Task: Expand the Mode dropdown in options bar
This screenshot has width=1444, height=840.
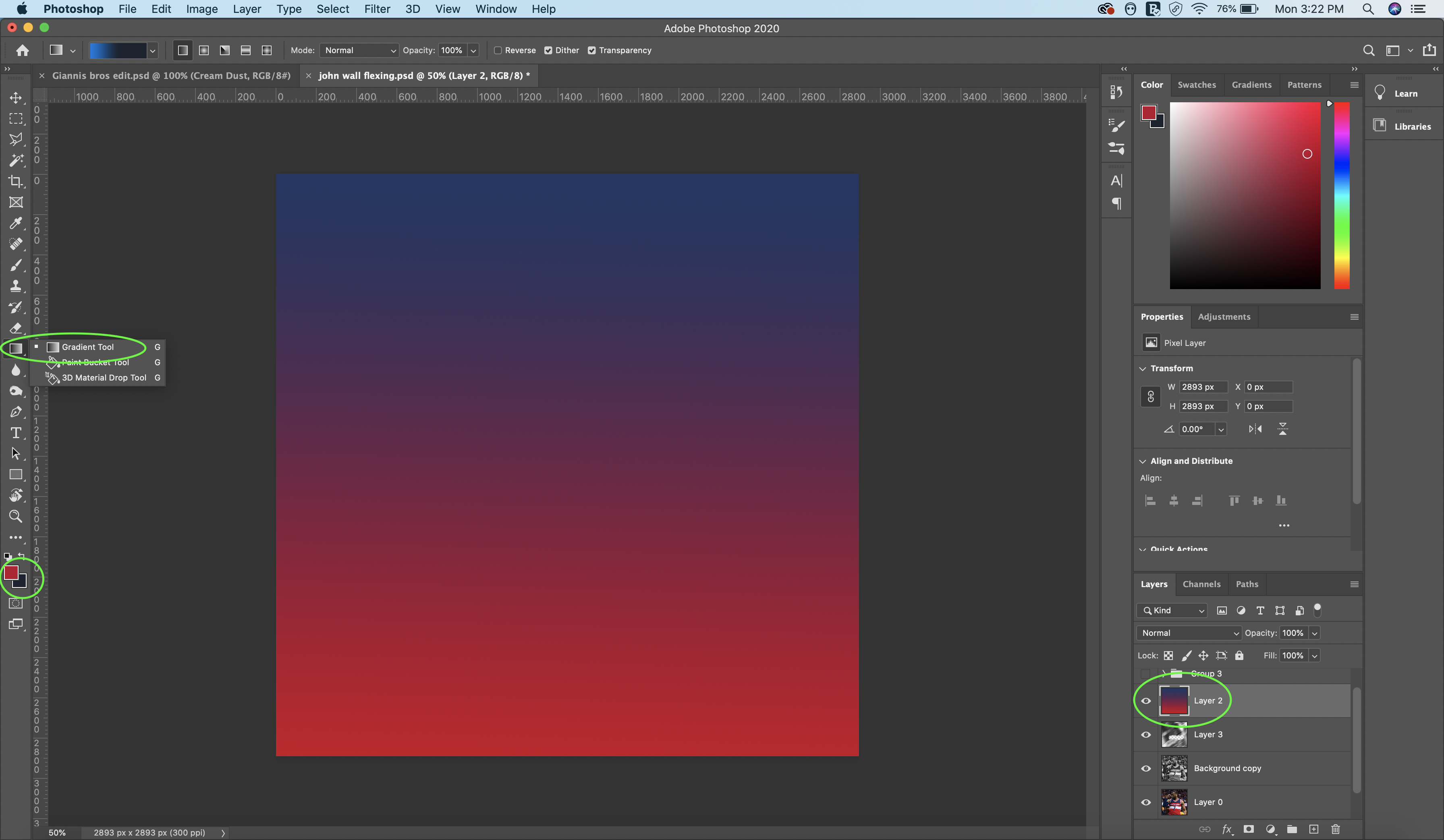Action: tap(359, 50)
